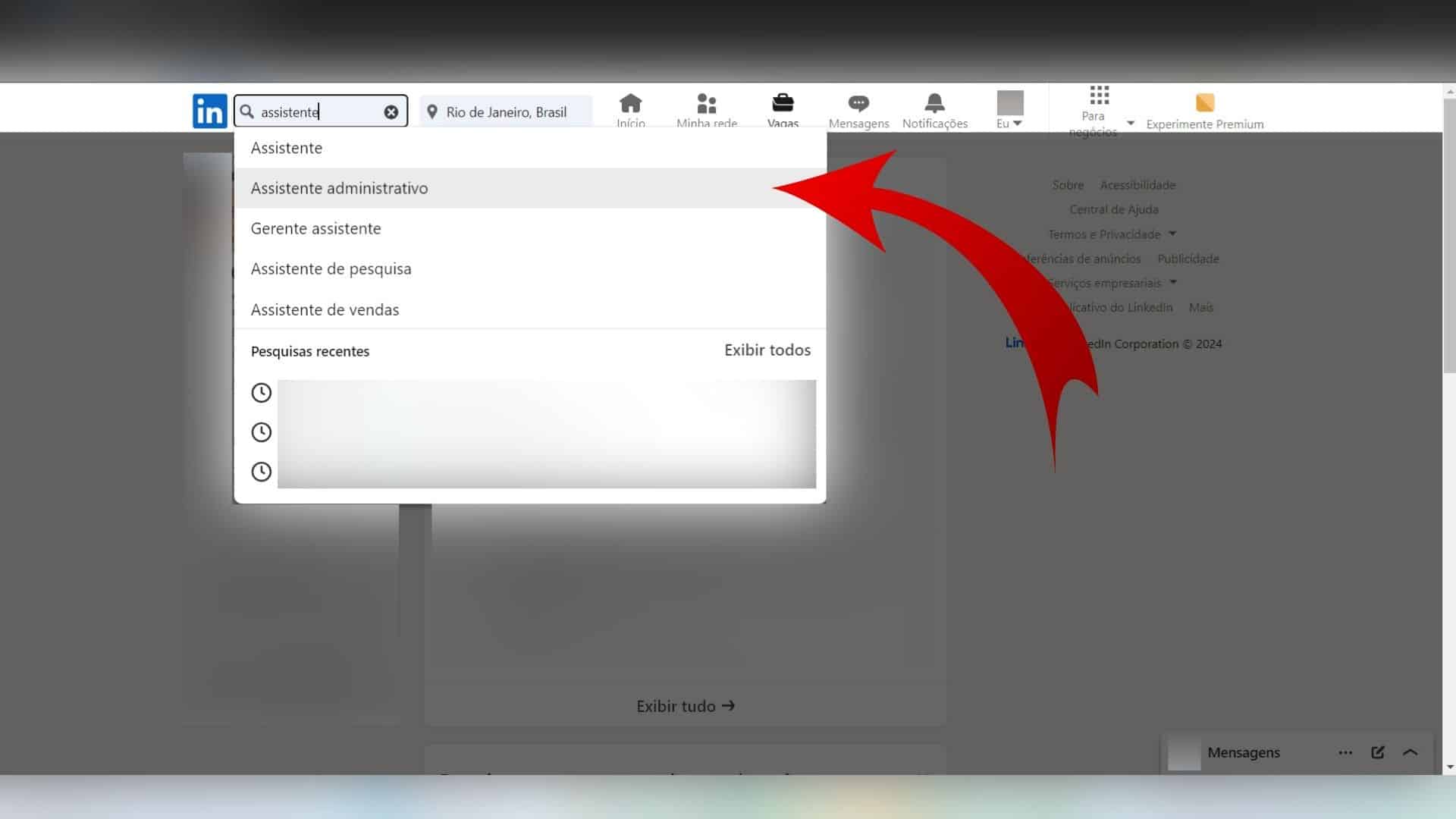
Task: Clear the search text with X button
Action: click(391, 112)
